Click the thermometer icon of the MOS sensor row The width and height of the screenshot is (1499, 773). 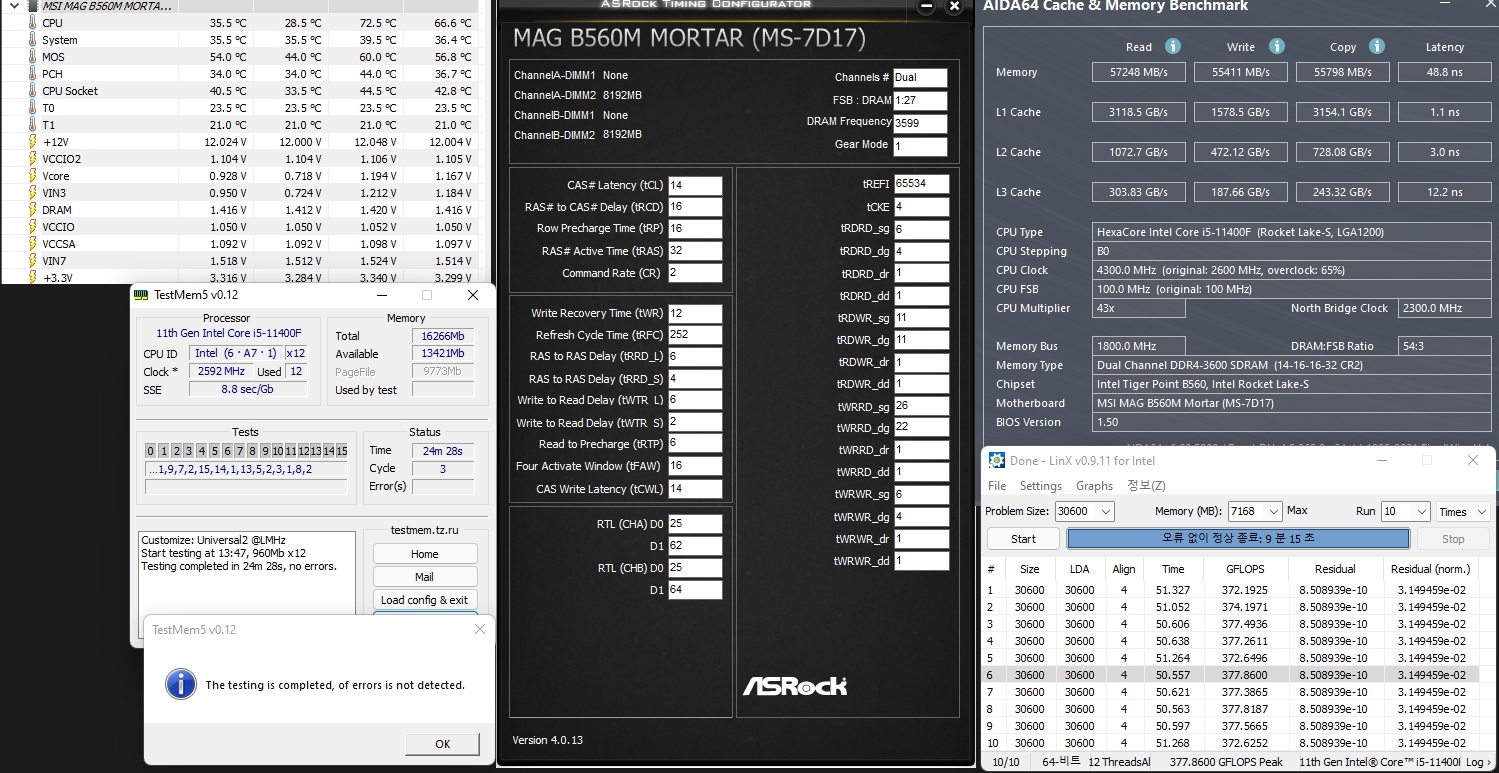[32, 57]
